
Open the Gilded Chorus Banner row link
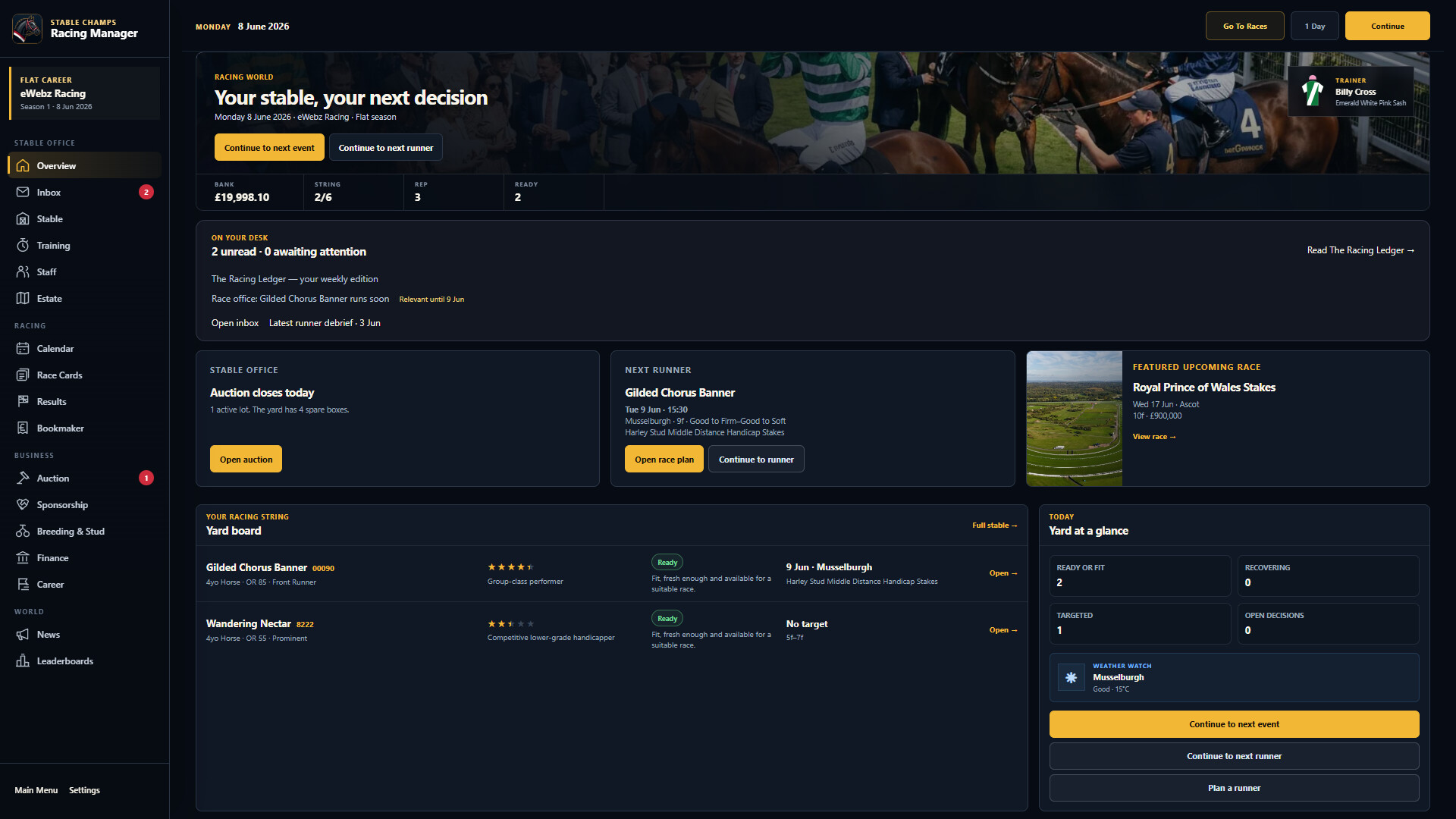pos(1003,573)
